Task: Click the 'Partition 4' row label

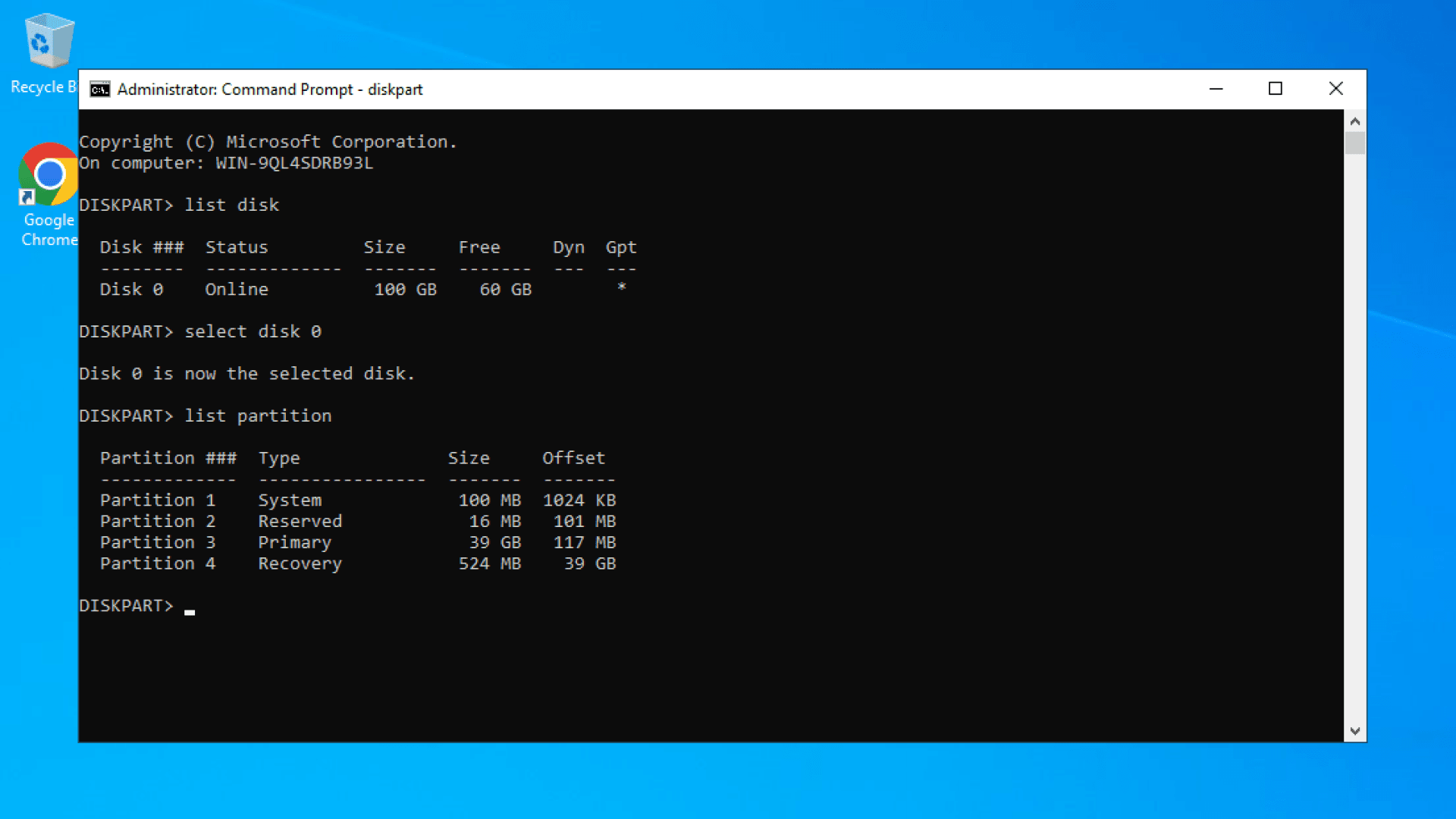Action: tap(158, 563)
